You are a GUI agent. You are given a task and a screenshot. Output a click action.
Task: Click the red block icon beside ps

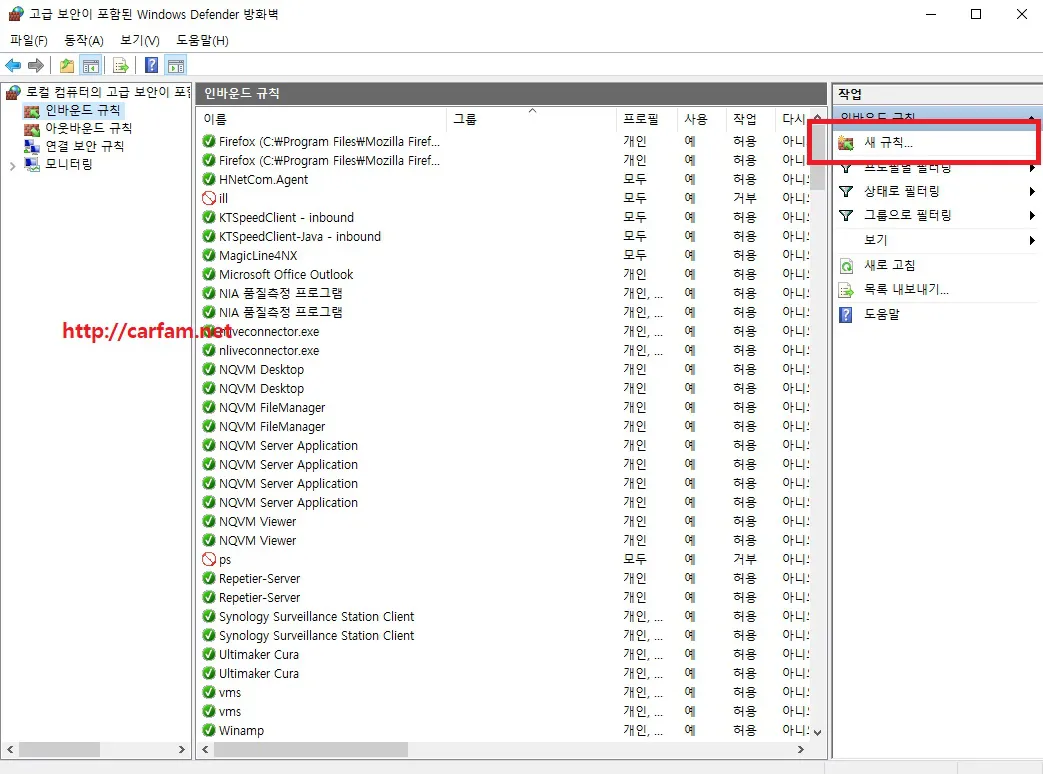pyautogui.click(x=209, y=559)
